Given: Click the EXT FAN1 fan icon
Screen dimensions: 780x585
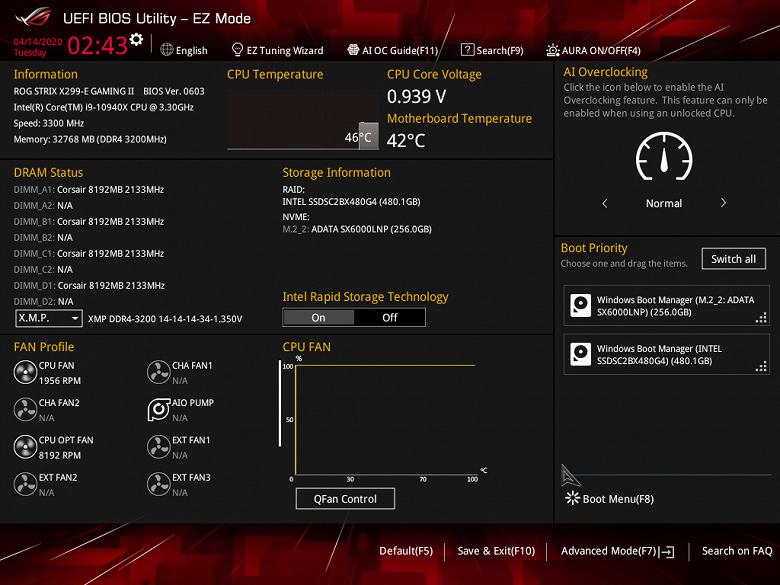Looking at the screenshot, I should 159,447.
